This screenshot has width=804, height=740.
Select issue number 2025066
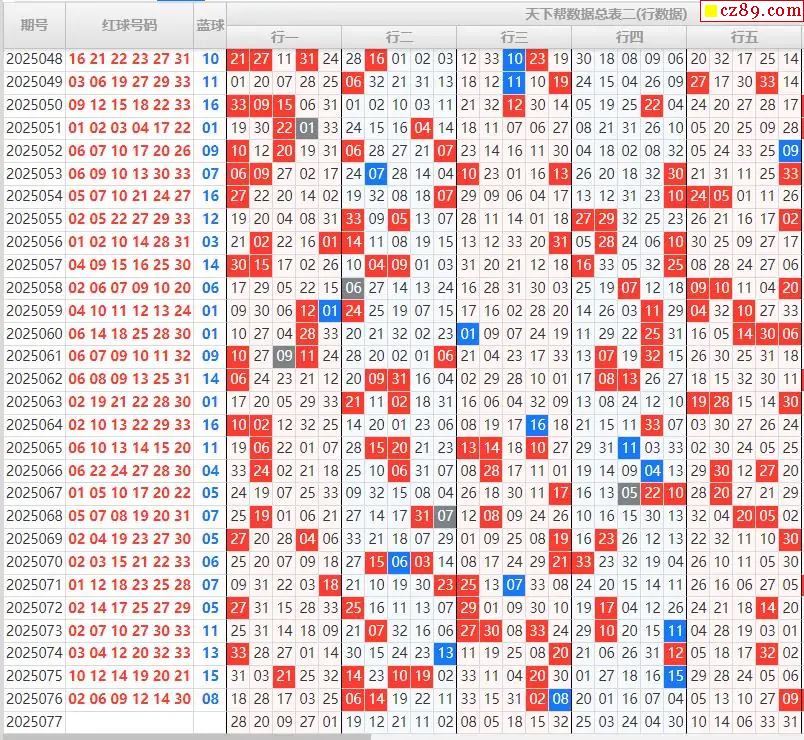(34, 471)
